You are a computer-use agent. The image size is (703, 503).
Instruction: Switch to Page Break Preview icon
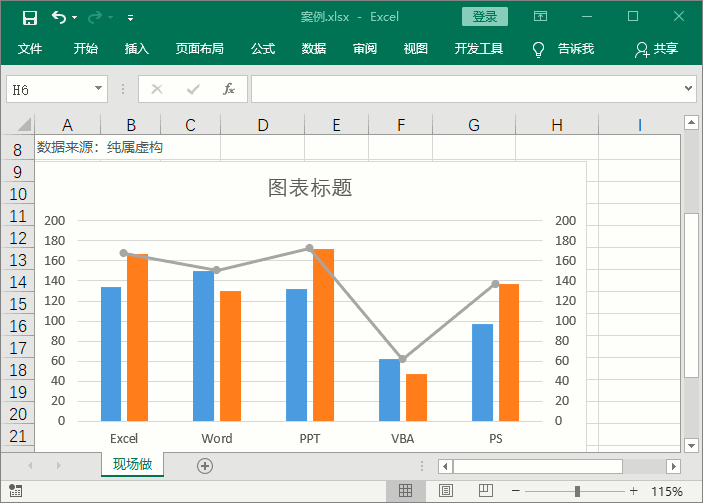pyautogui.click(x=485, y=491)
